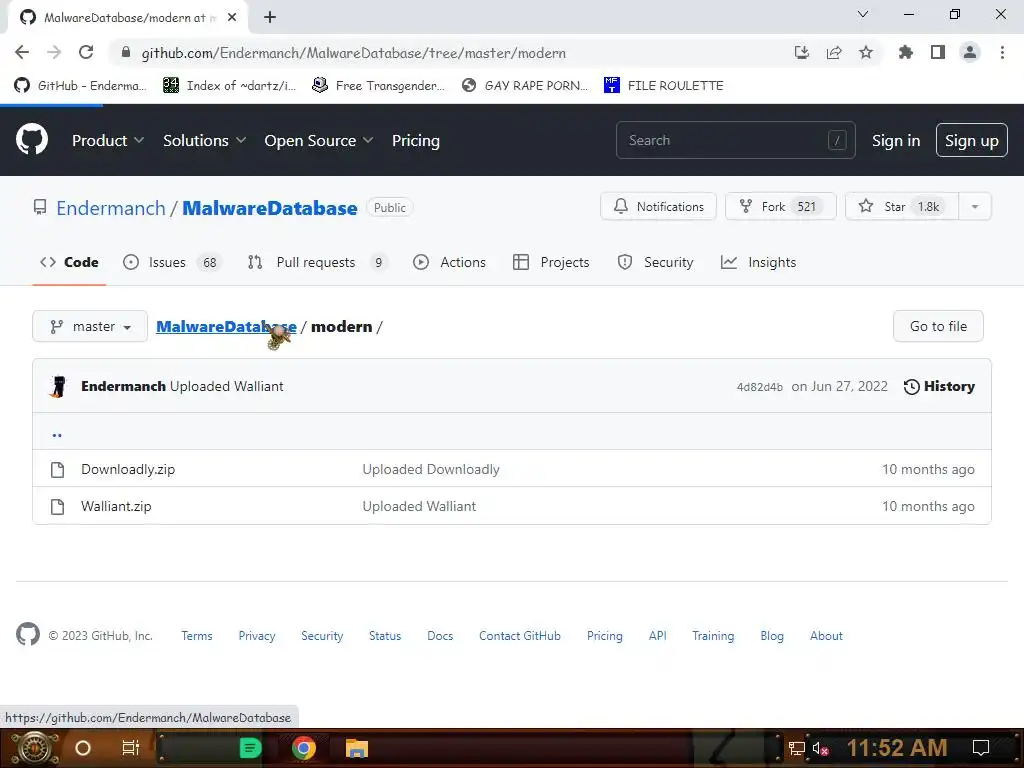Switch to the Insights tab
The width and height of the screenshot is (1024, 768).
tap(758, 262)
